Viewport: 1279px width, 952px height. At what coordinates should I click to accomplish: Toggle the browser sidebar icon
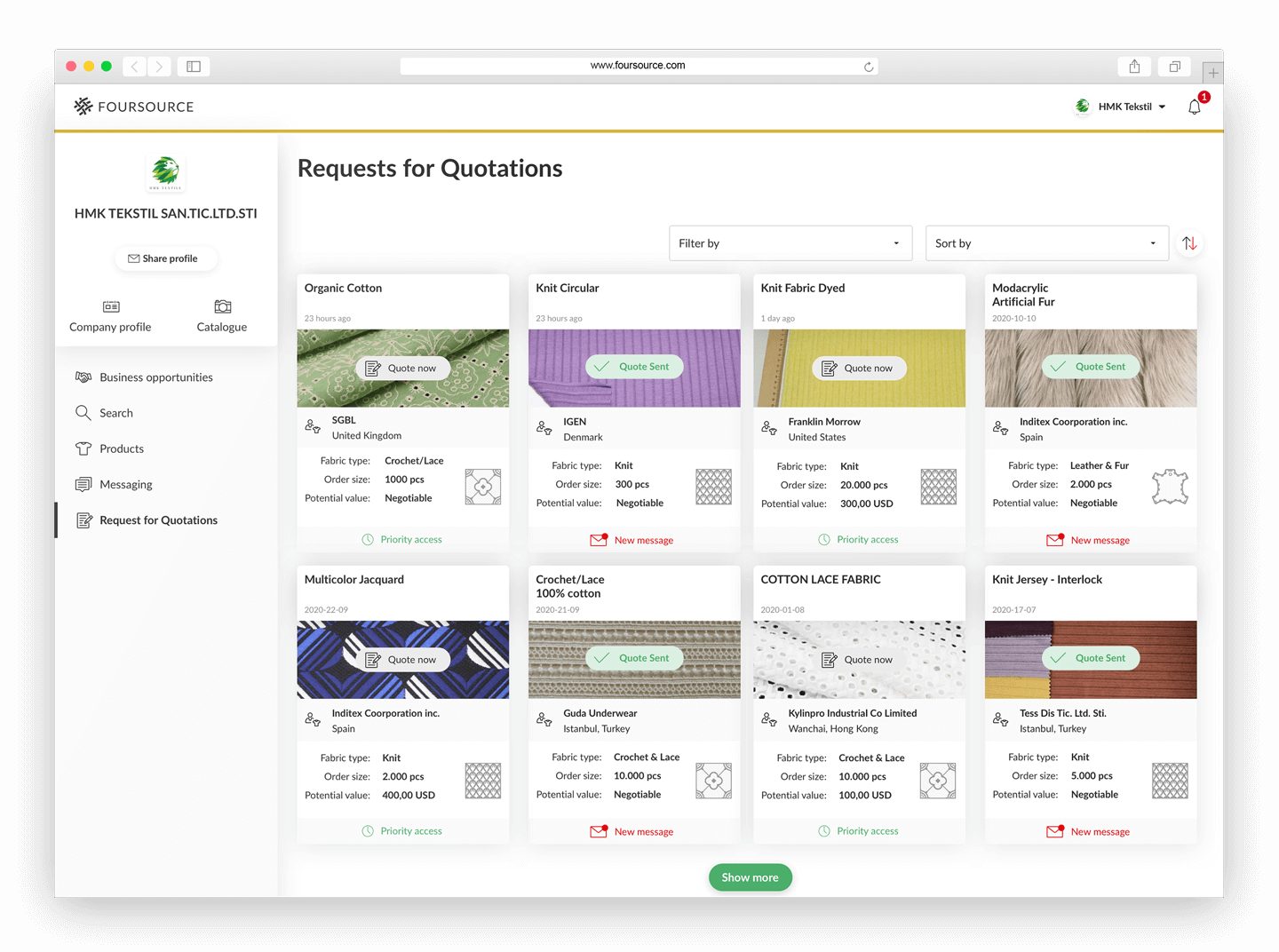coord(194,67)
